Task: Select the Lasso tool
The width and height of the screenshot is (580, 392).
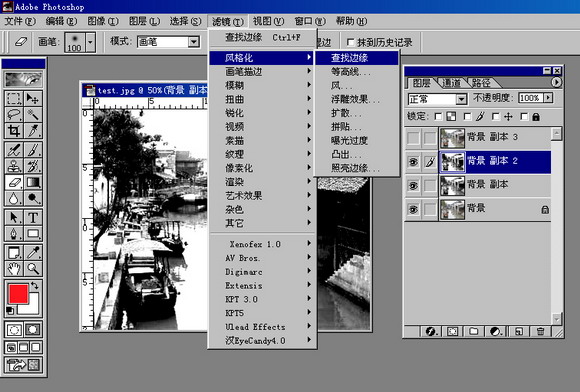Action: (x=14, y=115)
